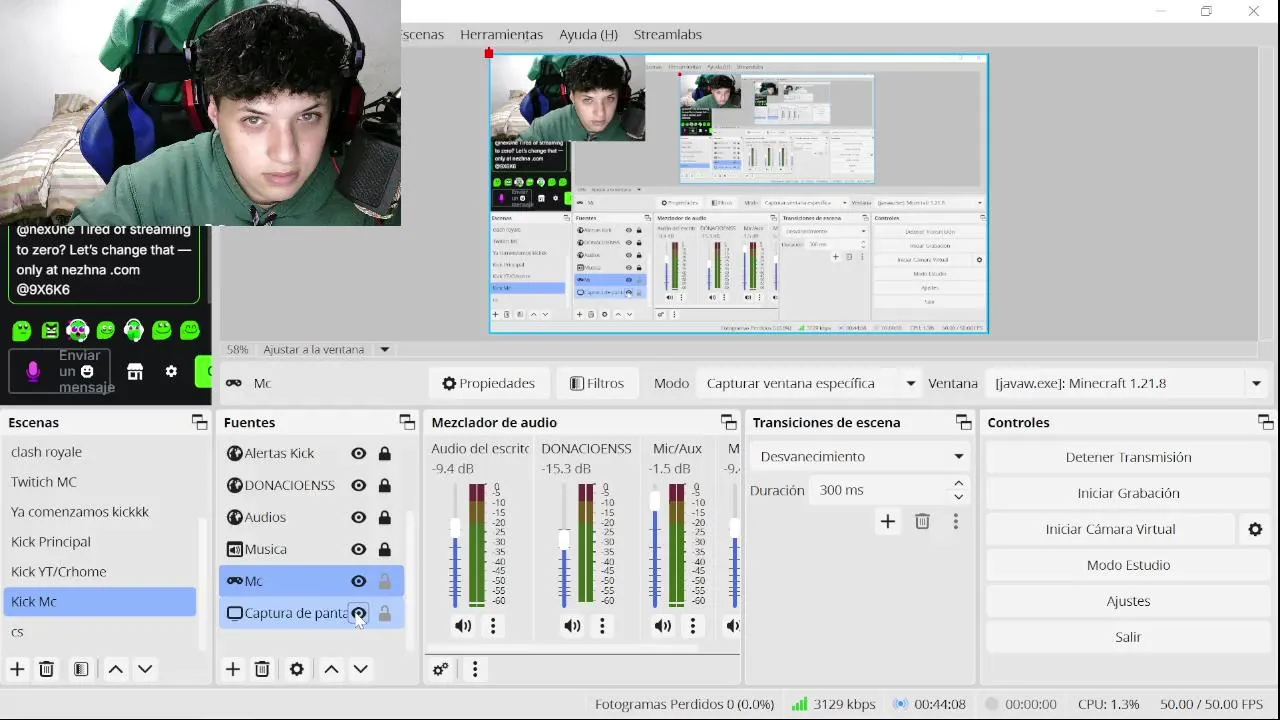
Task: Decrease Duración with down arrow
Action: (958, 497)
